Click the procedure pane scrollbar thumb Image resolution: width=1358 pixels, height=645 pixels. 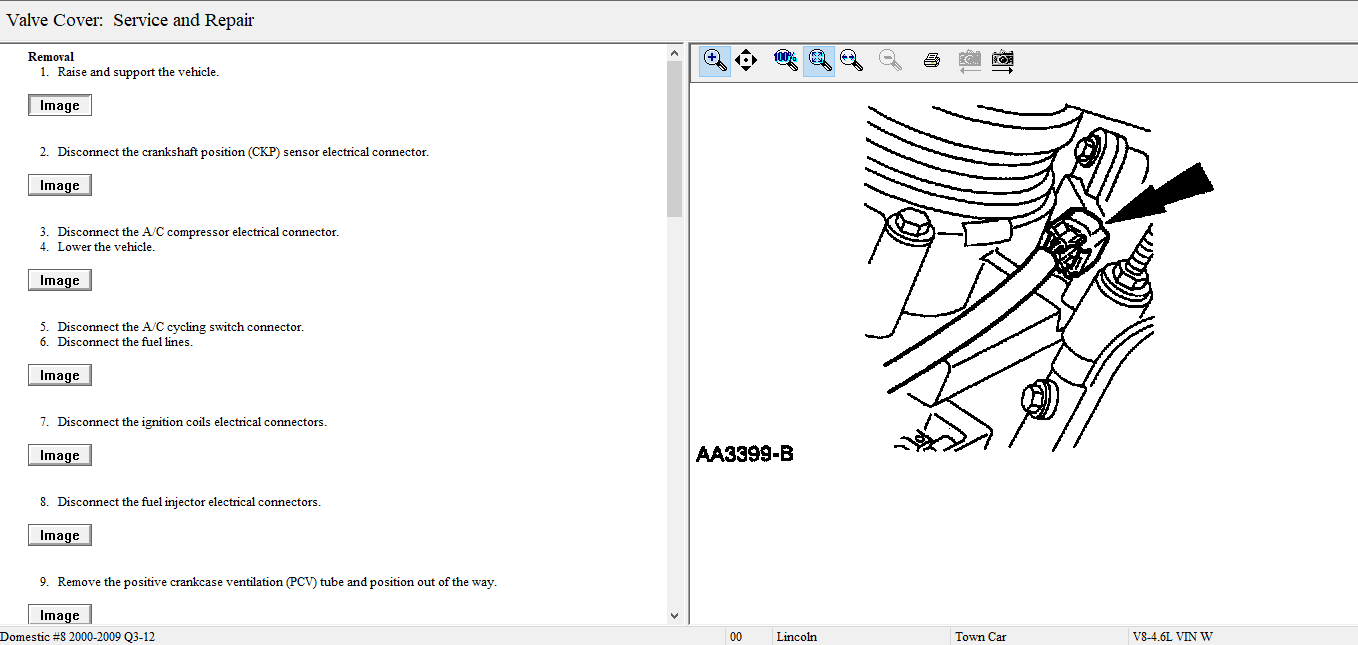674,138
